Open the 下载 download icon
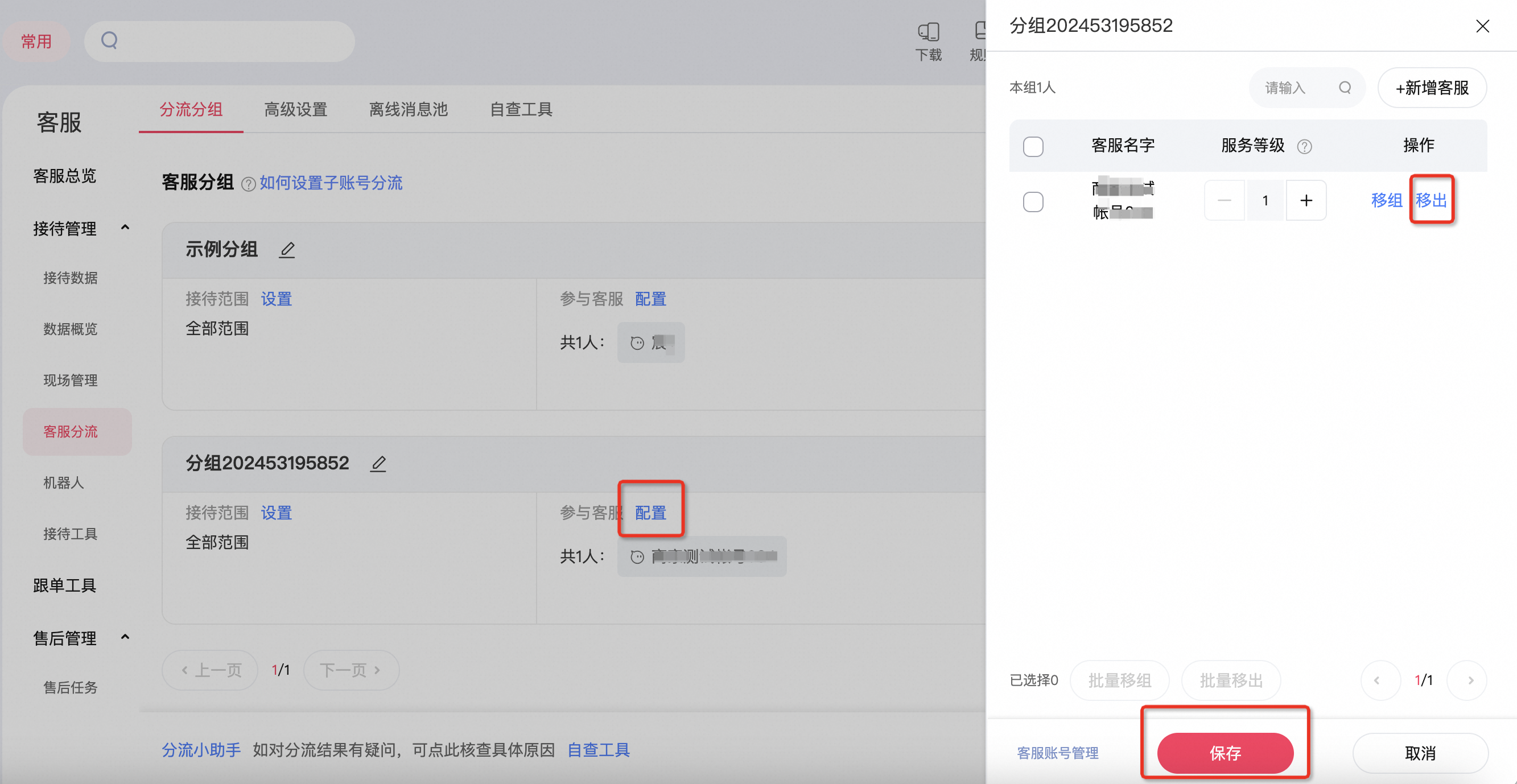 click(x=928, y=41)
